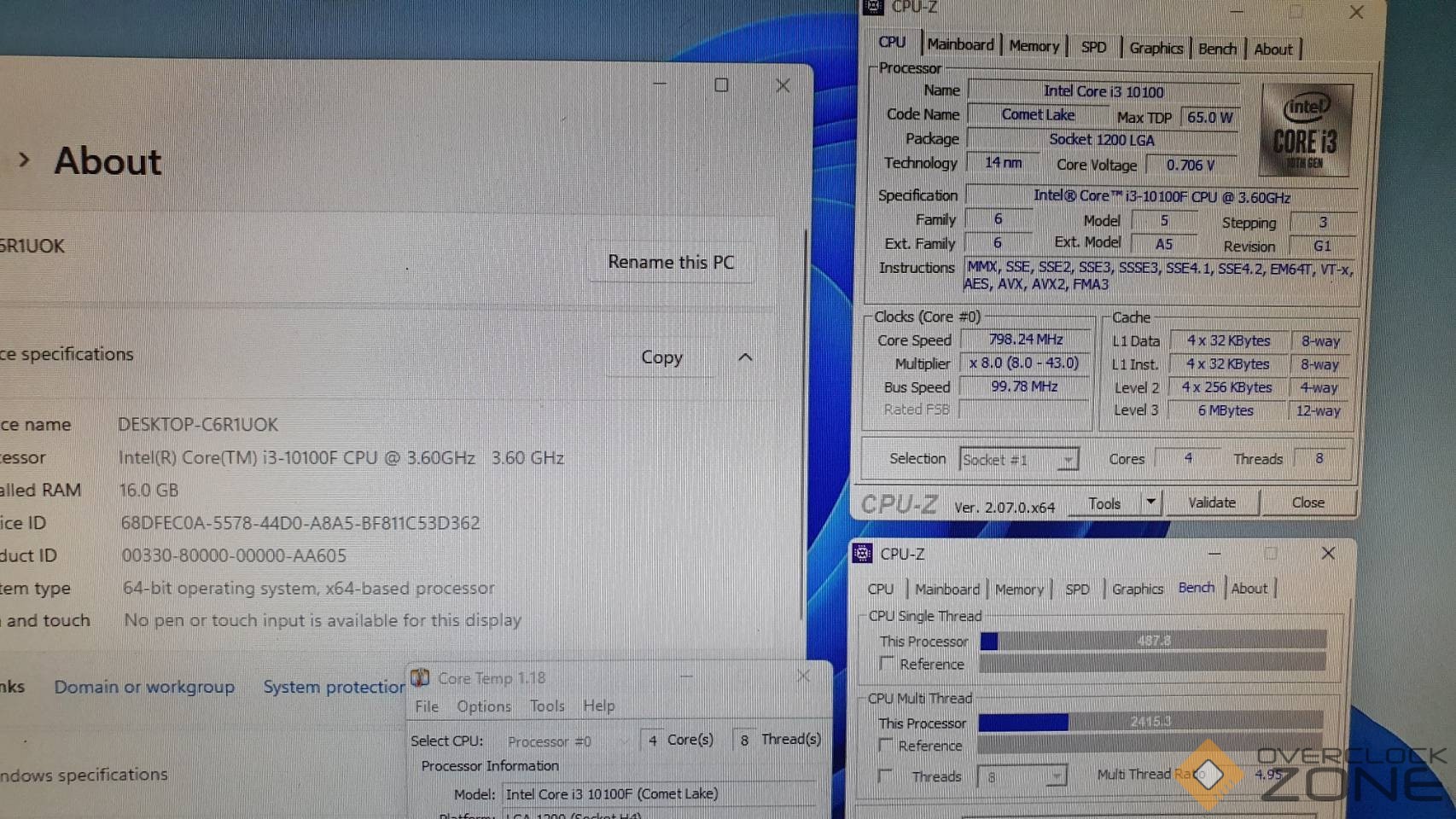Click the CPU Single Thread This Processor bar
Screen dimensions: 1456x819
(x=1153, y=641)
